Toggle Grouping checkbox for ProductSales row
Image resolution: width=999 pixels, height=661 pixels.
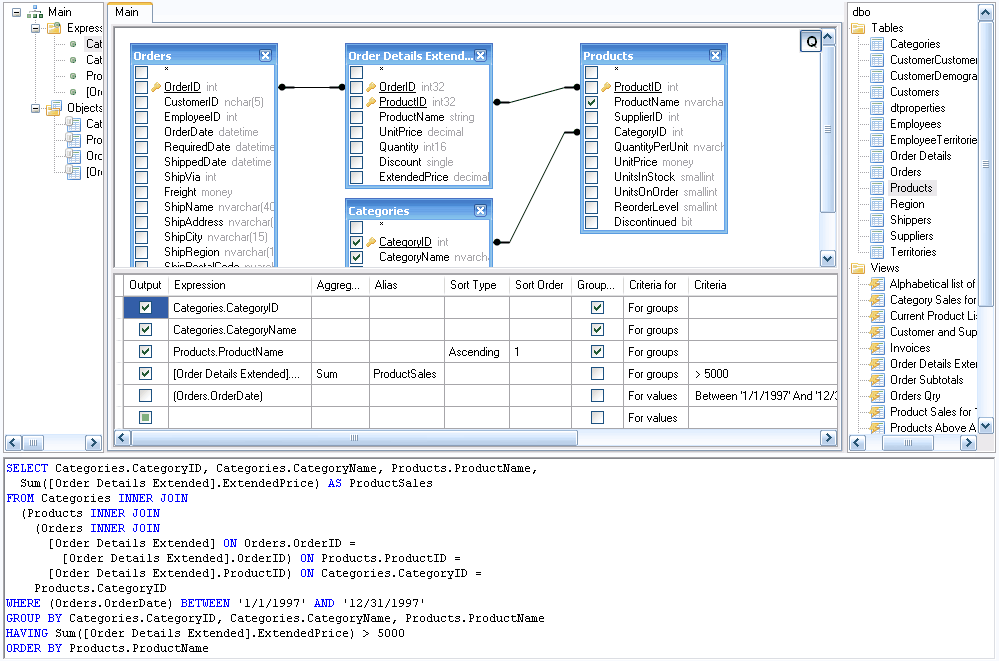point(597,374)
